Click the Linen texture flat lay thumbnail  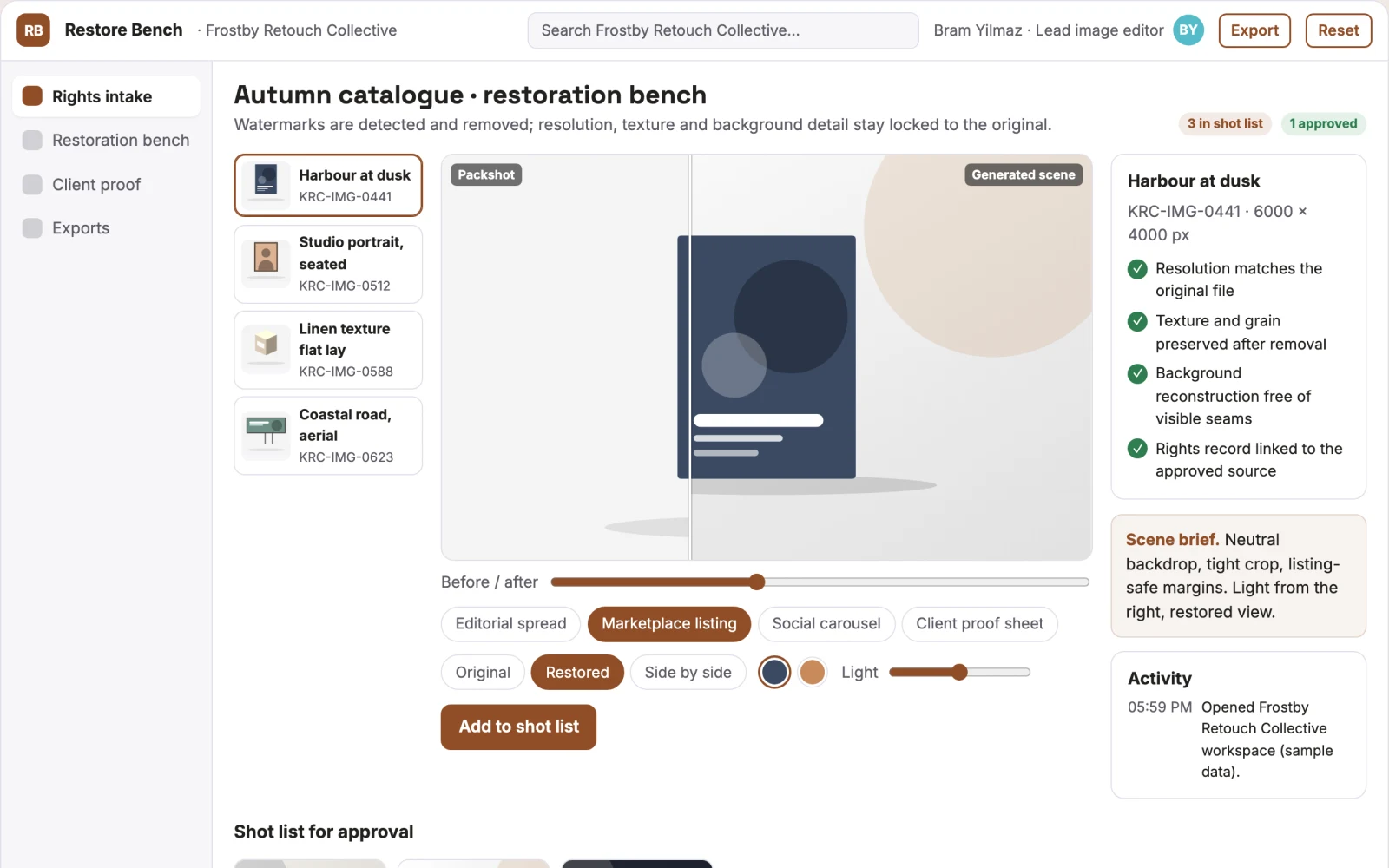[266, 349]
